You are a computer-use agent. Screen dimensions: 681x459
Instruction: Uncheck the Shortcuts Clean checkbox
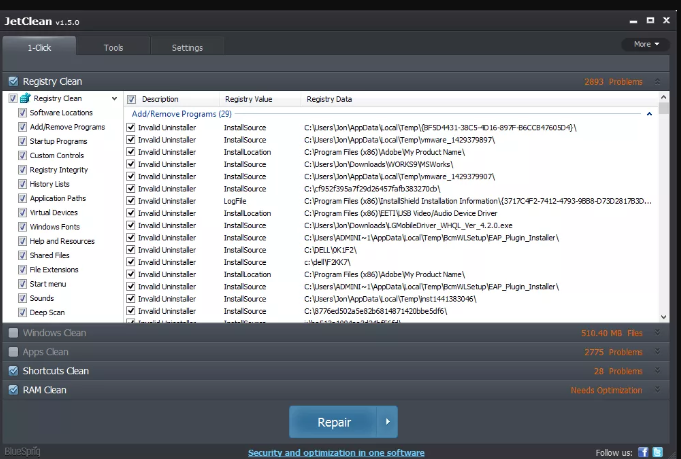click(x=13, y=371)
